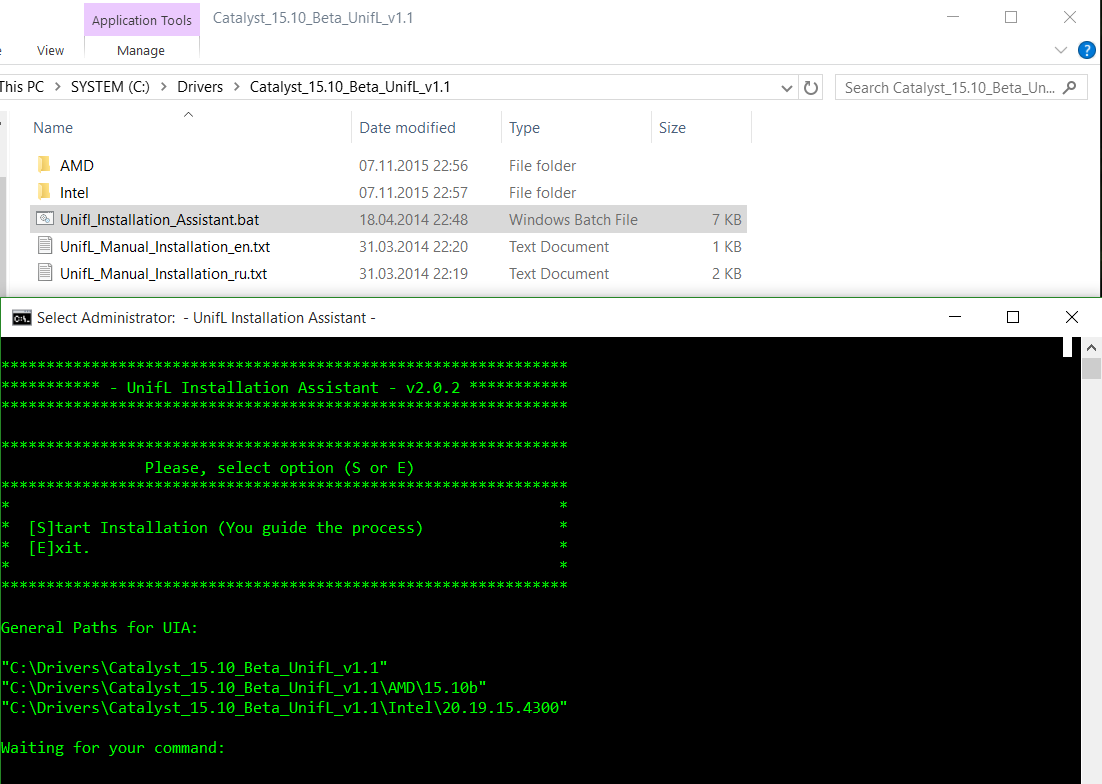Image resolution: width=1102 pixels, height=784 pixels.
Task: Open the Manage ribbon tab
Action: (141, 51)
